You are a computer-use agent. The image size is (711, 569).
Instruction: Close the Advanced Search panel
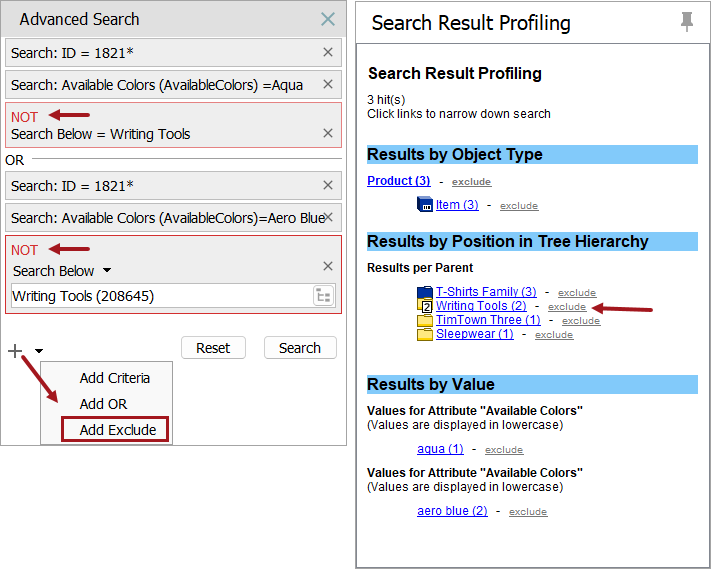point(328,19)
